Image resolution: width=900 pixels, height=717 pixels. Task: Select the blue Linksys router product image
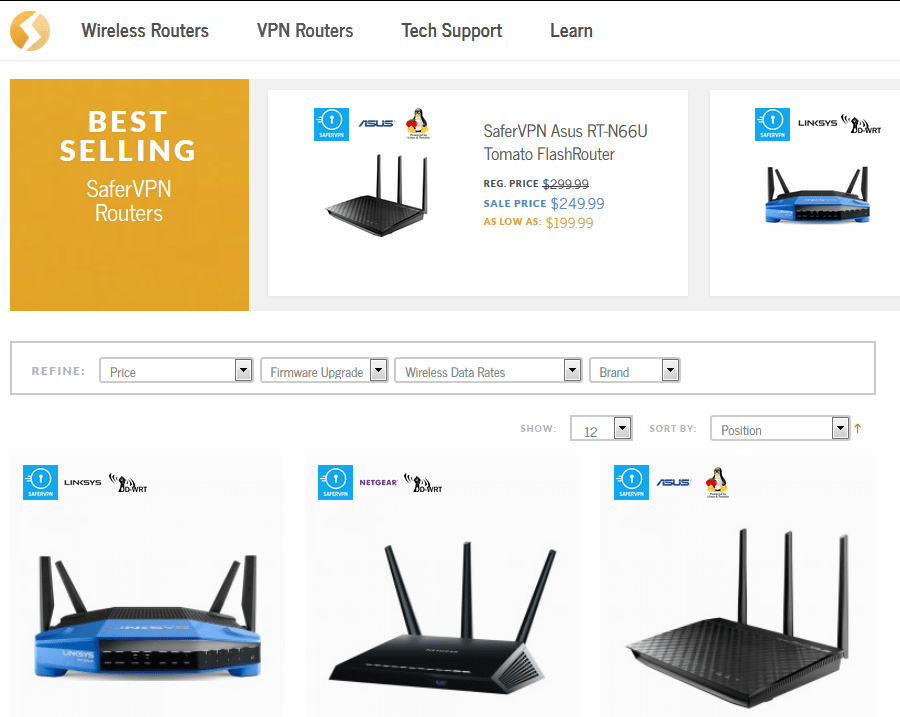pos(148,616)
